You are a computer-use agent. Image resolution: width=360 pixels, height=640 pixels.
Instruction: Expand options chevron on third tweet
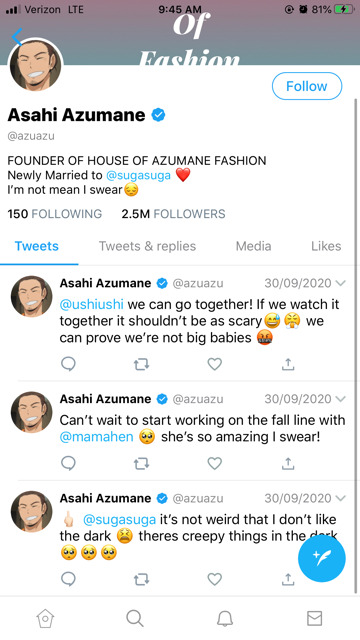(340, 498)
